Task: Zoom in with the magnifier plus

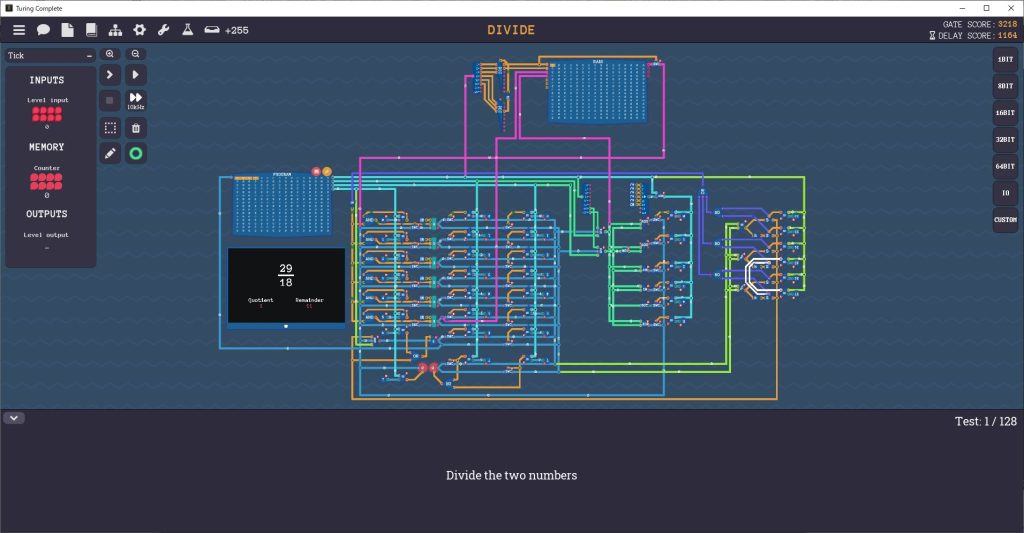Action: pyautogui.click(x=110, y=54)
